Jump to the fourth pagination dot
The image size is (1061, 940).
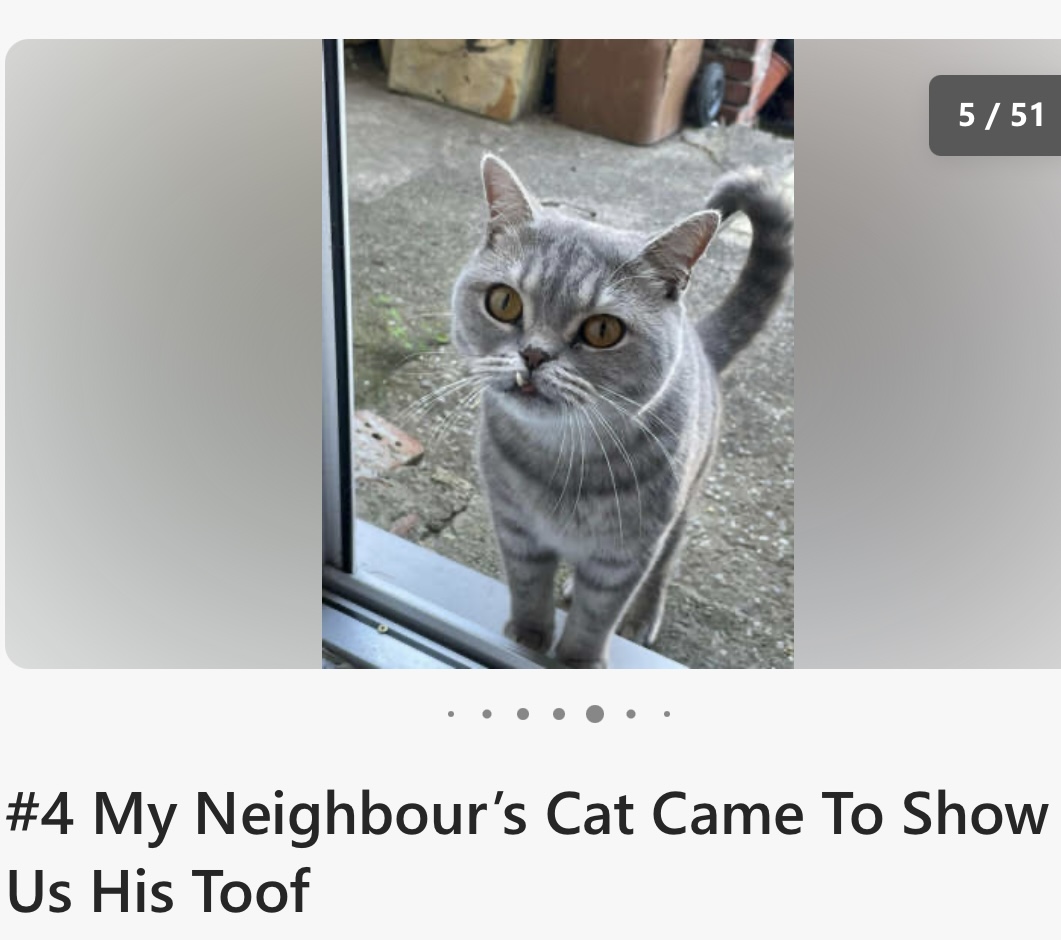tap(559, 714)
